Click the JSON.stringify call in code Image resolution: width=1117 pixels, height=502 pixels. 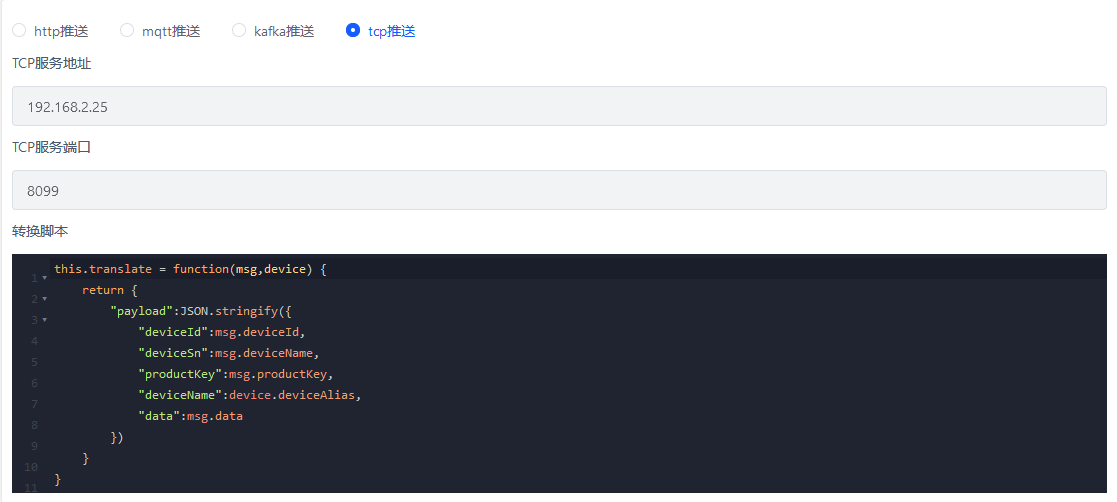click(x=229, y=311)
